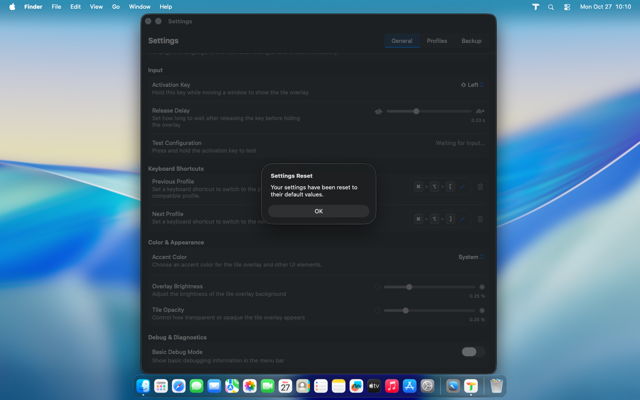The image size is (640, 400).
Task: Open the Accent Color System dropdown
Action: click(470, 257)
